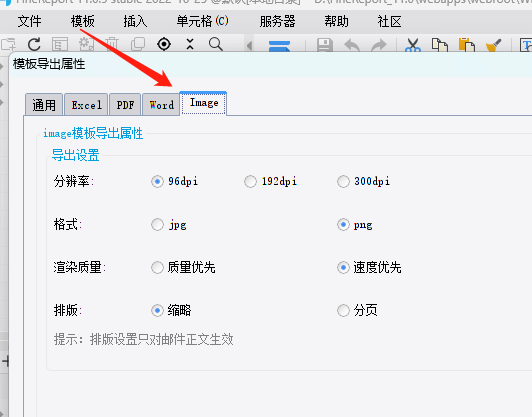
Task: Select 300dpi resolution
Action: click(363, 182)
